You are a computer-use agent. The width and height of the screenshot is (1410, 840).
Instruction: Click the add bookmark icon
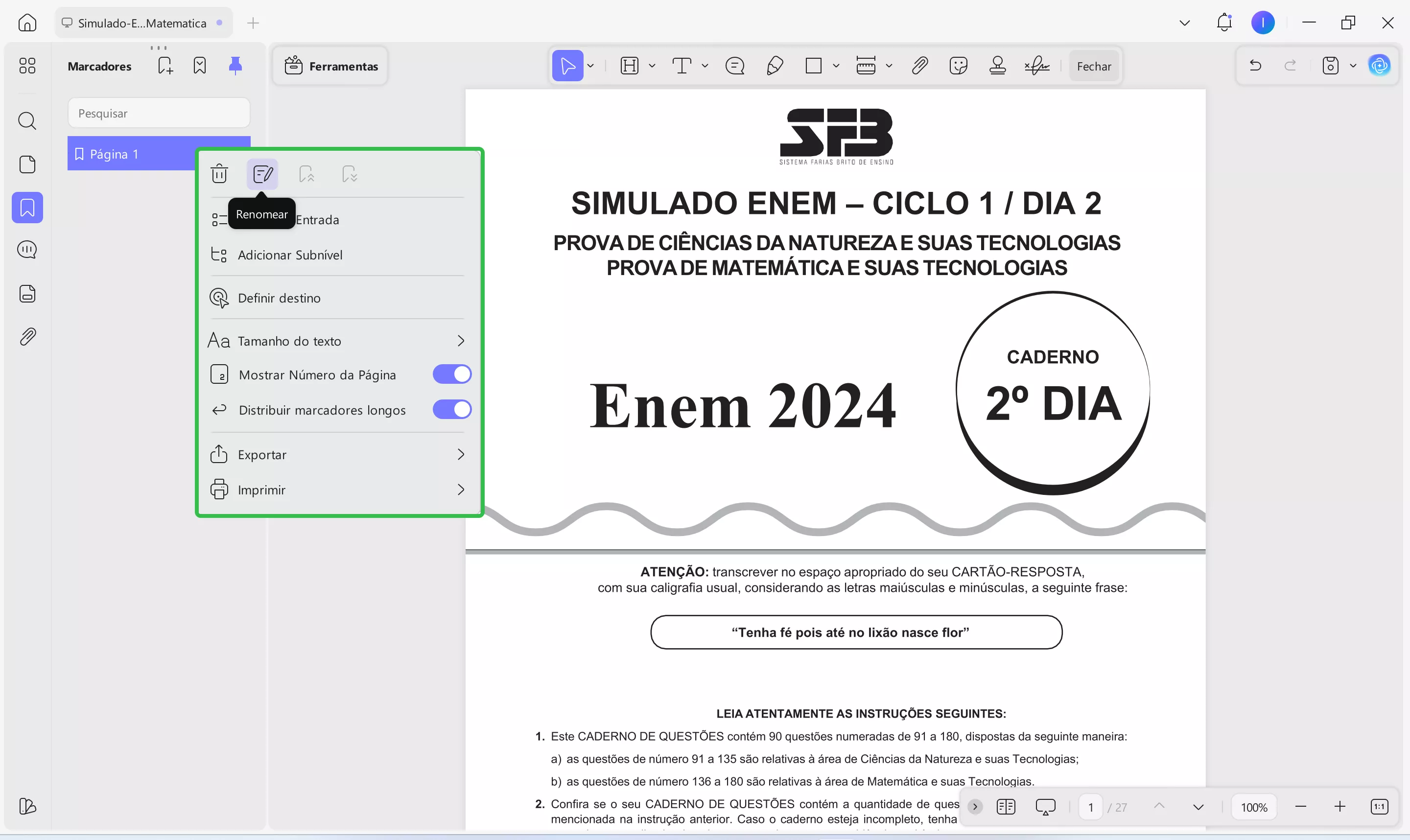point(164,66)
